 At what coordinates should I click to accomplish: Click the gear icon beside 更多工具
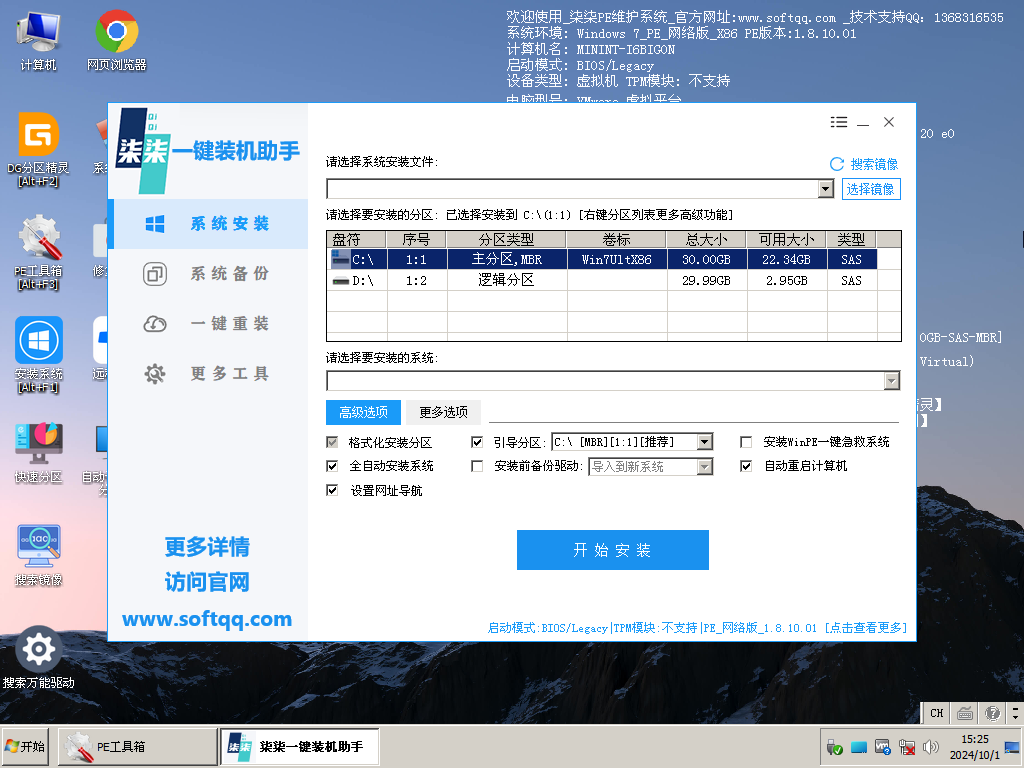(x=155, y=374)
